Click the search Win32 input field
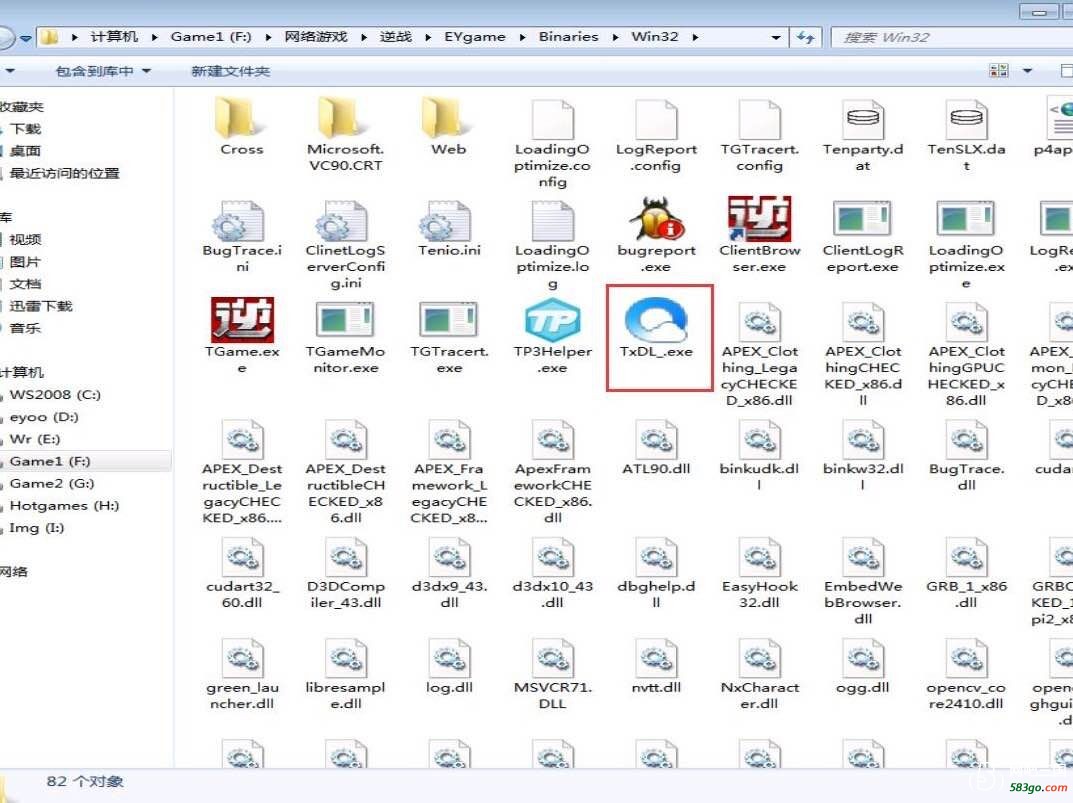This screenshot has width=1073, height=803. 952,38
